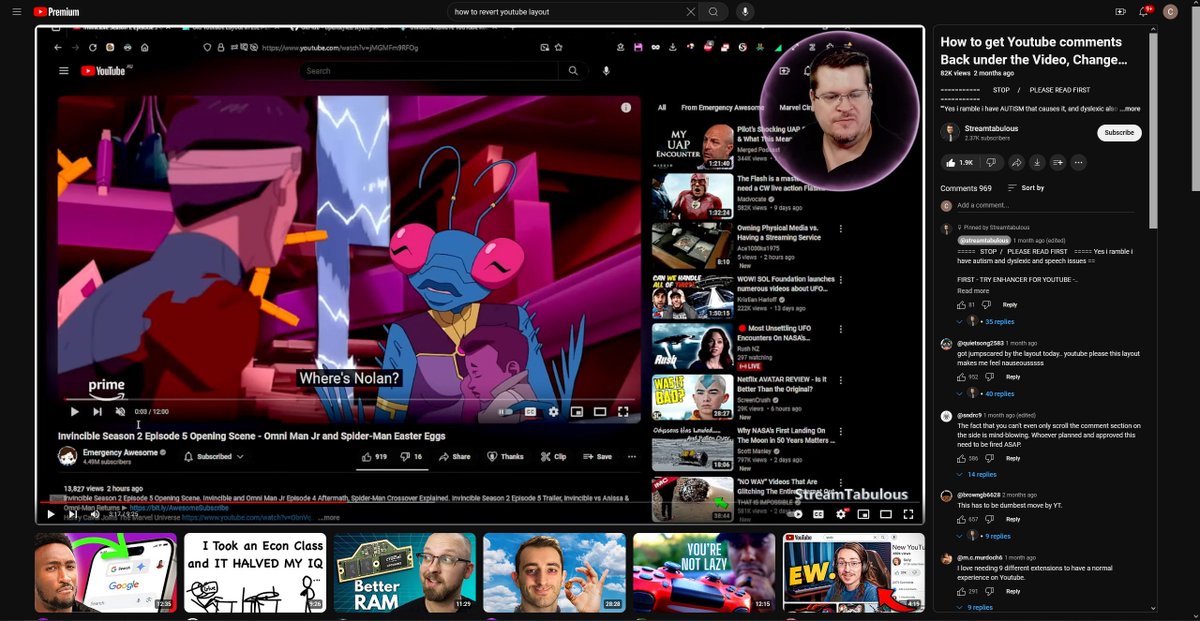1200x621 pixels.
Task: Open the Streamtabulous channel name link
Action: (992, 128)
